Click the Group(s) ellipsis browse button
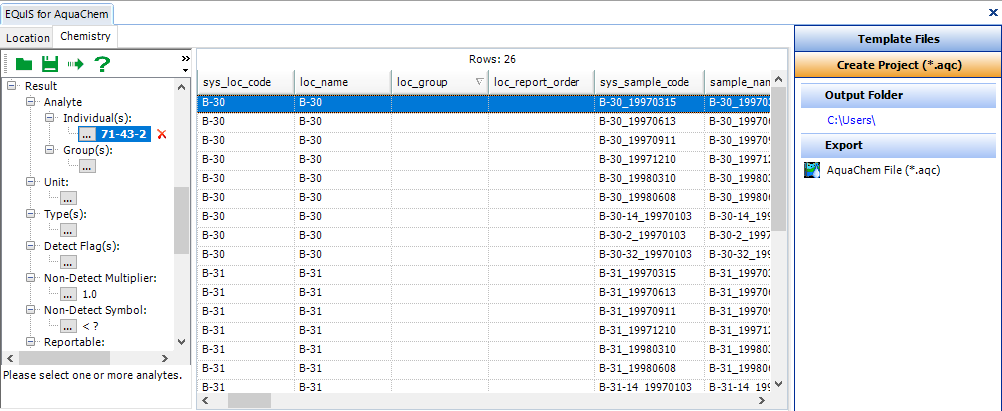The image size is (1002, 411). tap(87, 166)
